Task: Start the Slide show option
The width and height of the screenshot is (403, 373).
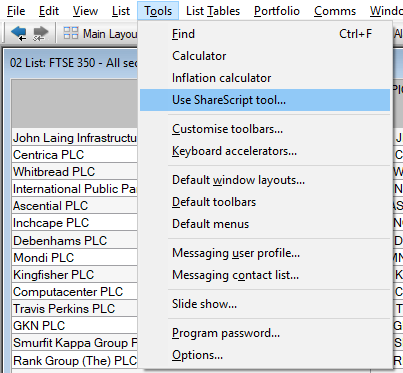Action: pyautogui.click(x=265, y=304)
